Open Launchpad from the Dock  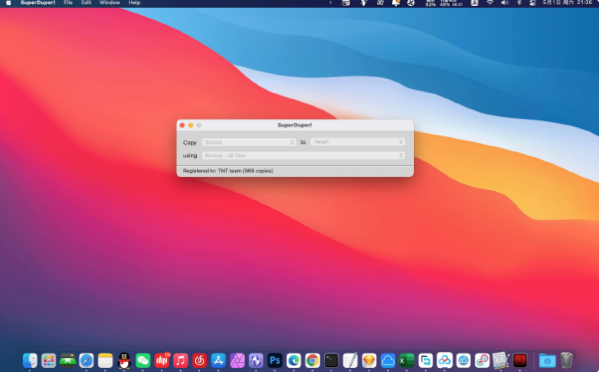(x=49, y=360)
